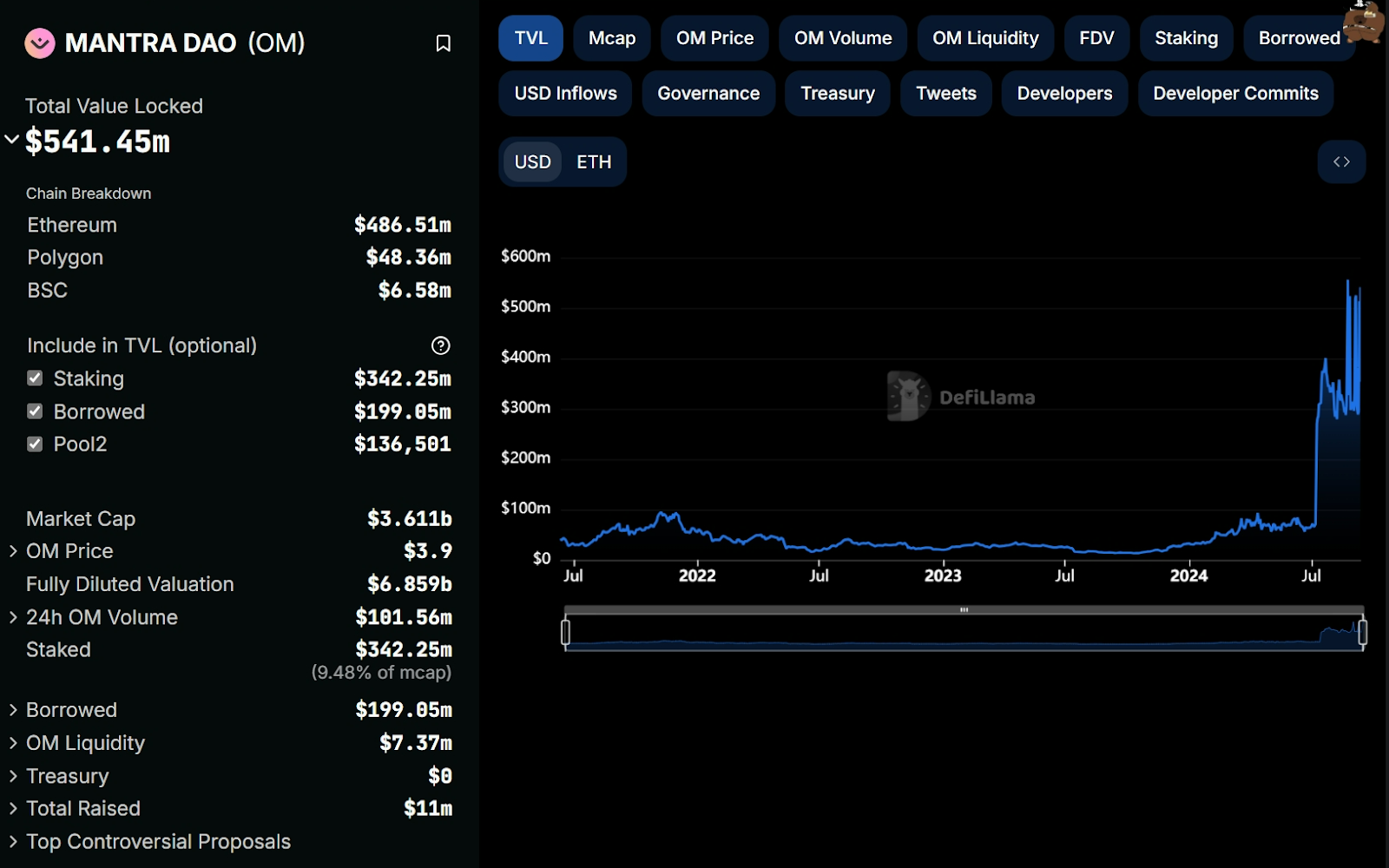Viewport: 1389px width, 868px height.
Task: Click the Polygon chain row
Action: 239,258
